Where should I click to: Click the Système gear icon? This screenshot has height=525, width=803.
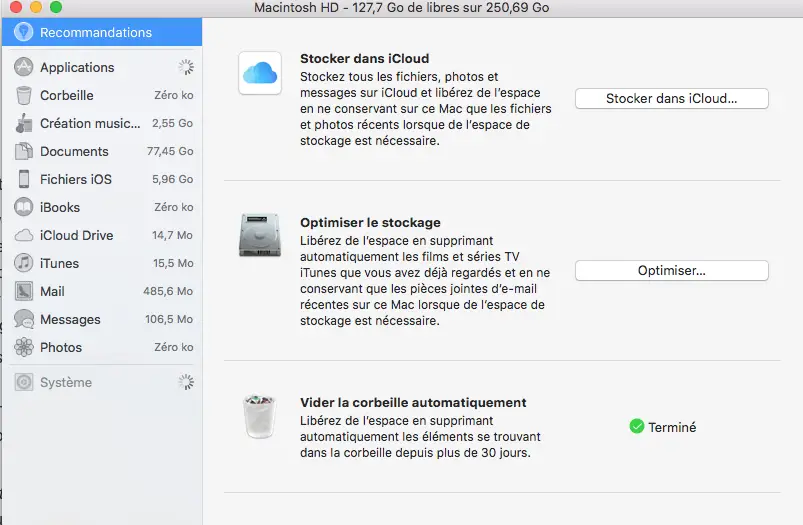point(24,383)
